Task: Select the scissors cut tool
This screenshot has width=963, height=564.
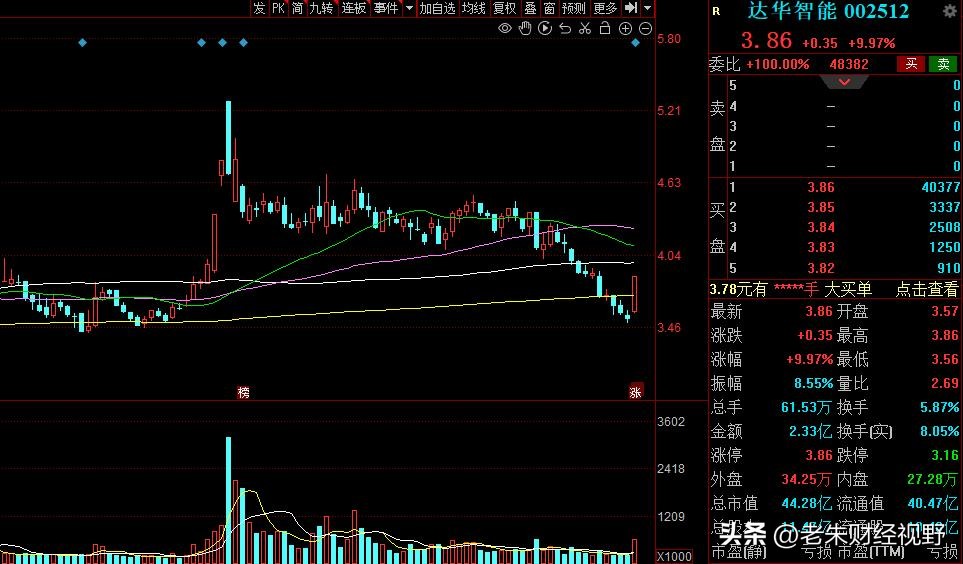Action: coord(585,28)
